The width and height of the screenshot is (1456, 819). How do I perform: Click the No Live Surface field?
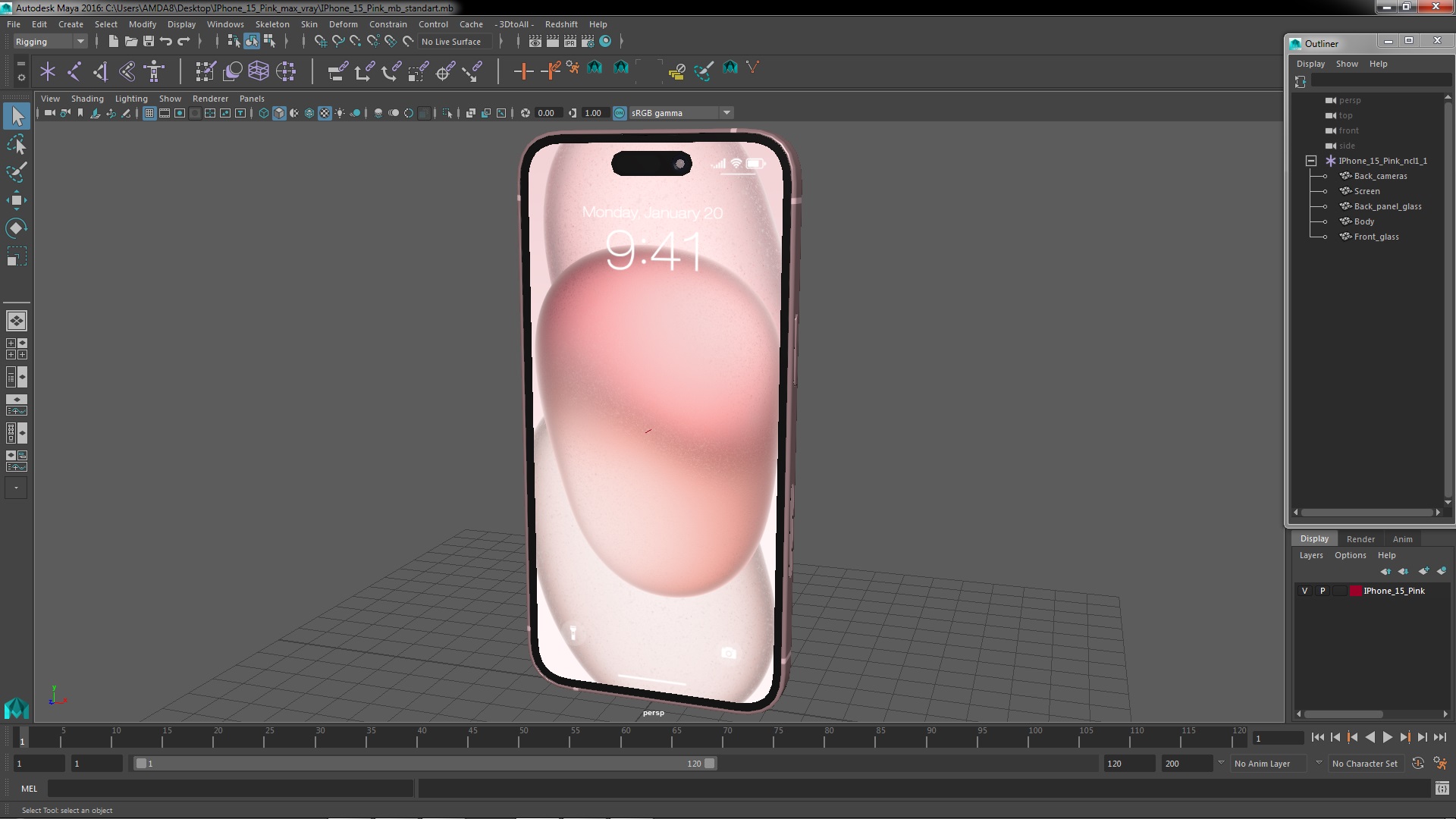click(452, 42)
